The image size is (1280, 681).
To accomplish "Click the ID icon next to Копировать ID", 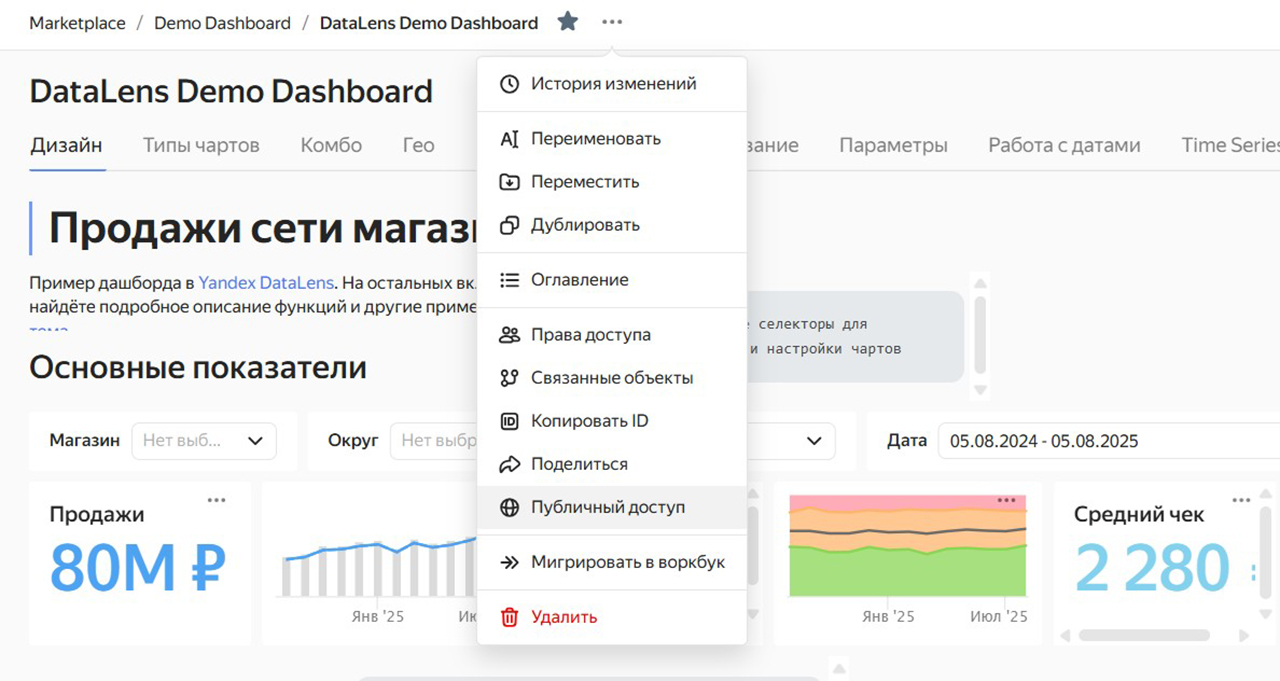I will click(x=510, y=421).
